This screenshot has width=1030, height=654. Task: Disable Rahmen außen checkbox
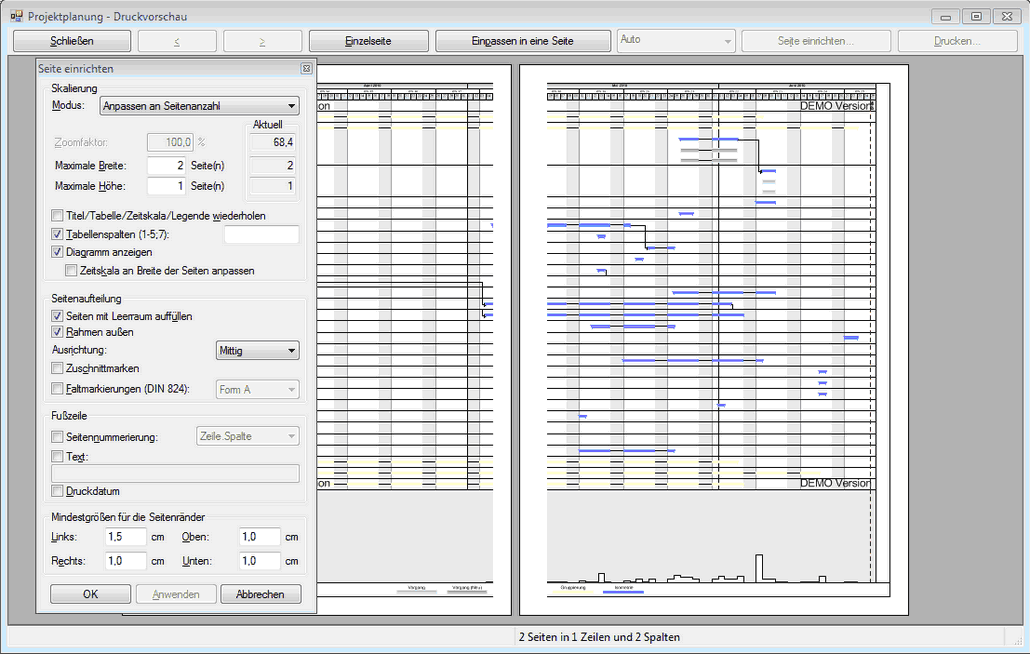tap(57, 332)
